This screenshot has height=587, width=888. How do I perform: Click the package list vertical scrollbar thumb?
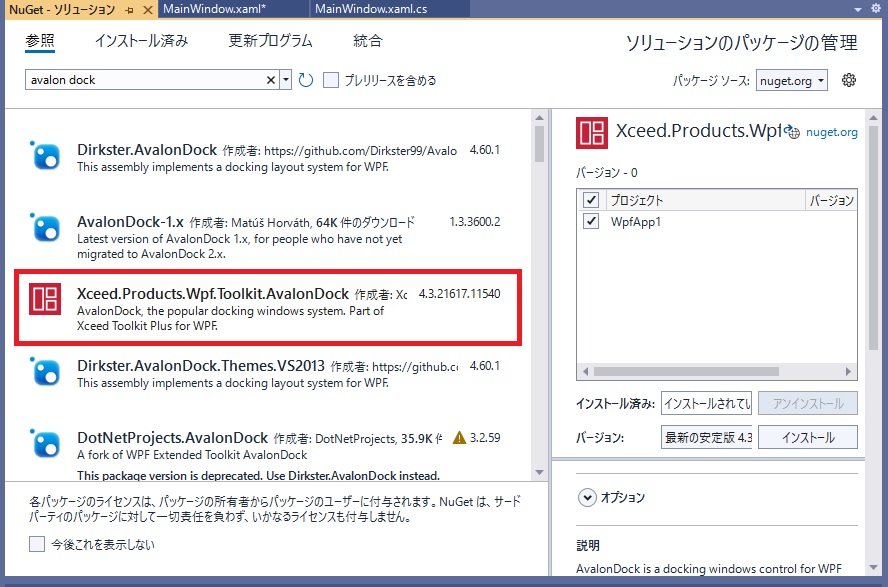pyautogui.click(x=539, y=143)
